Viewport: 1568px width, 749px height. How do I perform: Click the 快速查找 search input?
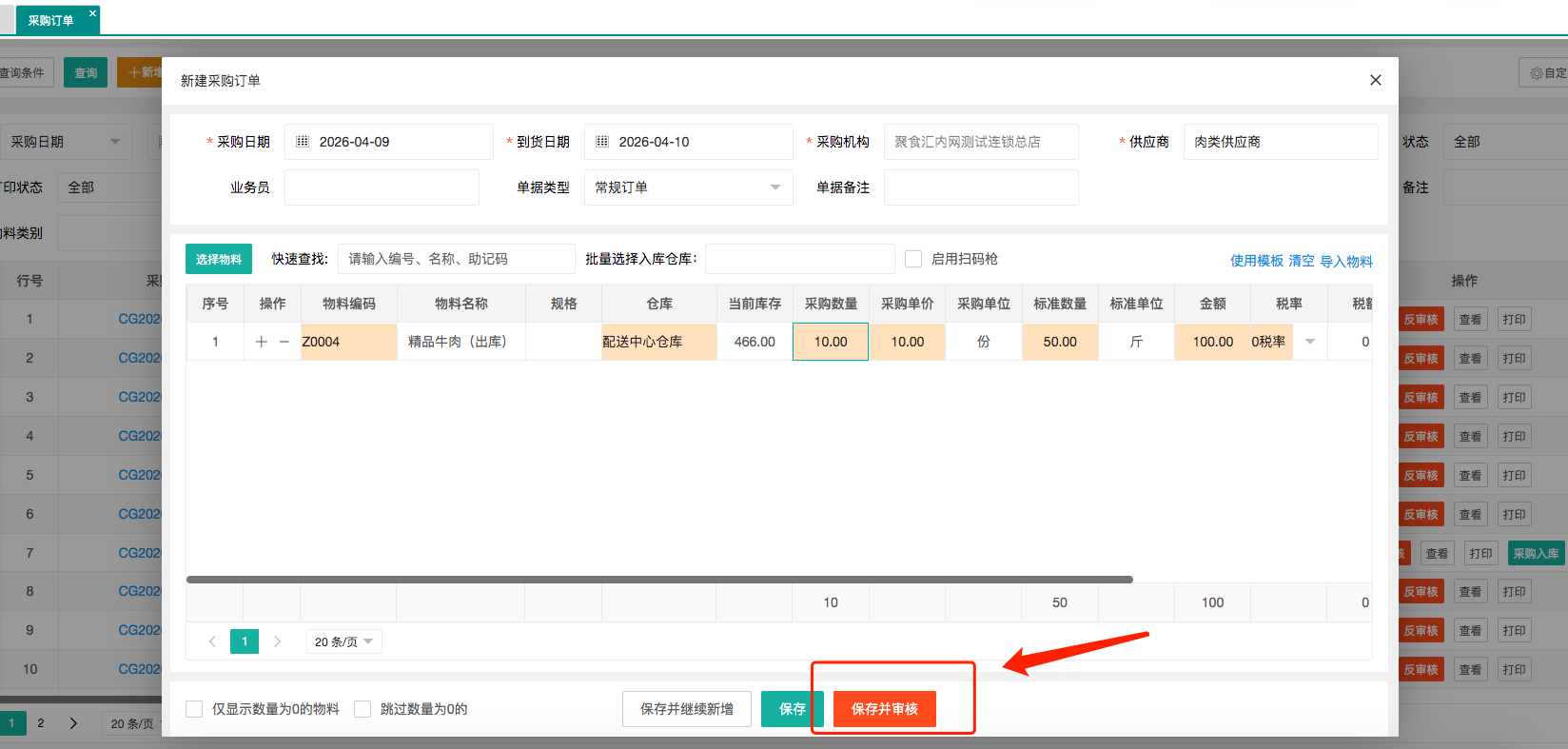457,259
